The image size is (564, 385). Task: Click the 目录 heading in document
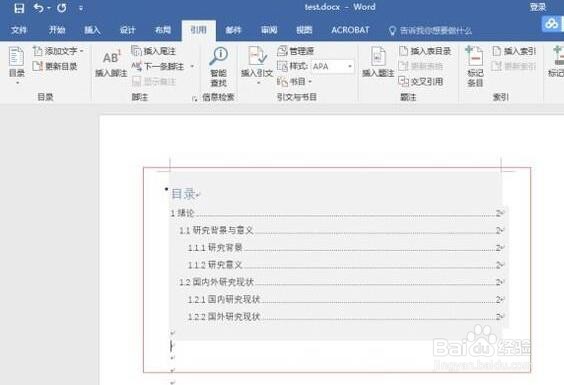tap(183, 194)
